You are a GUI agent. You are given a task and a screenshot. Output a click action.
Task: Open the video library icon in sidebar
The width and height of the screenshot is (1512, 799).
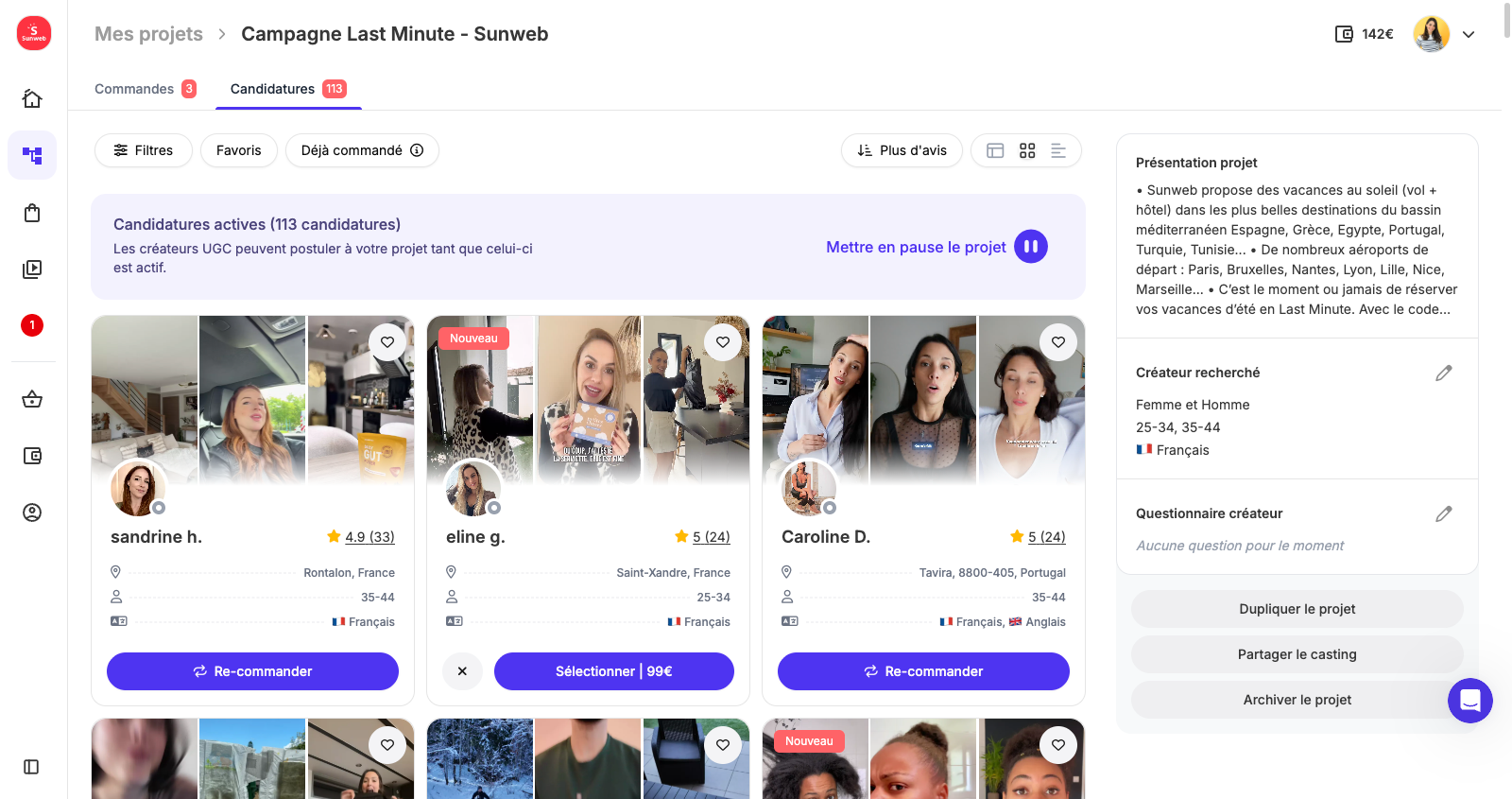pyautogui.click(x=32, y=269)
